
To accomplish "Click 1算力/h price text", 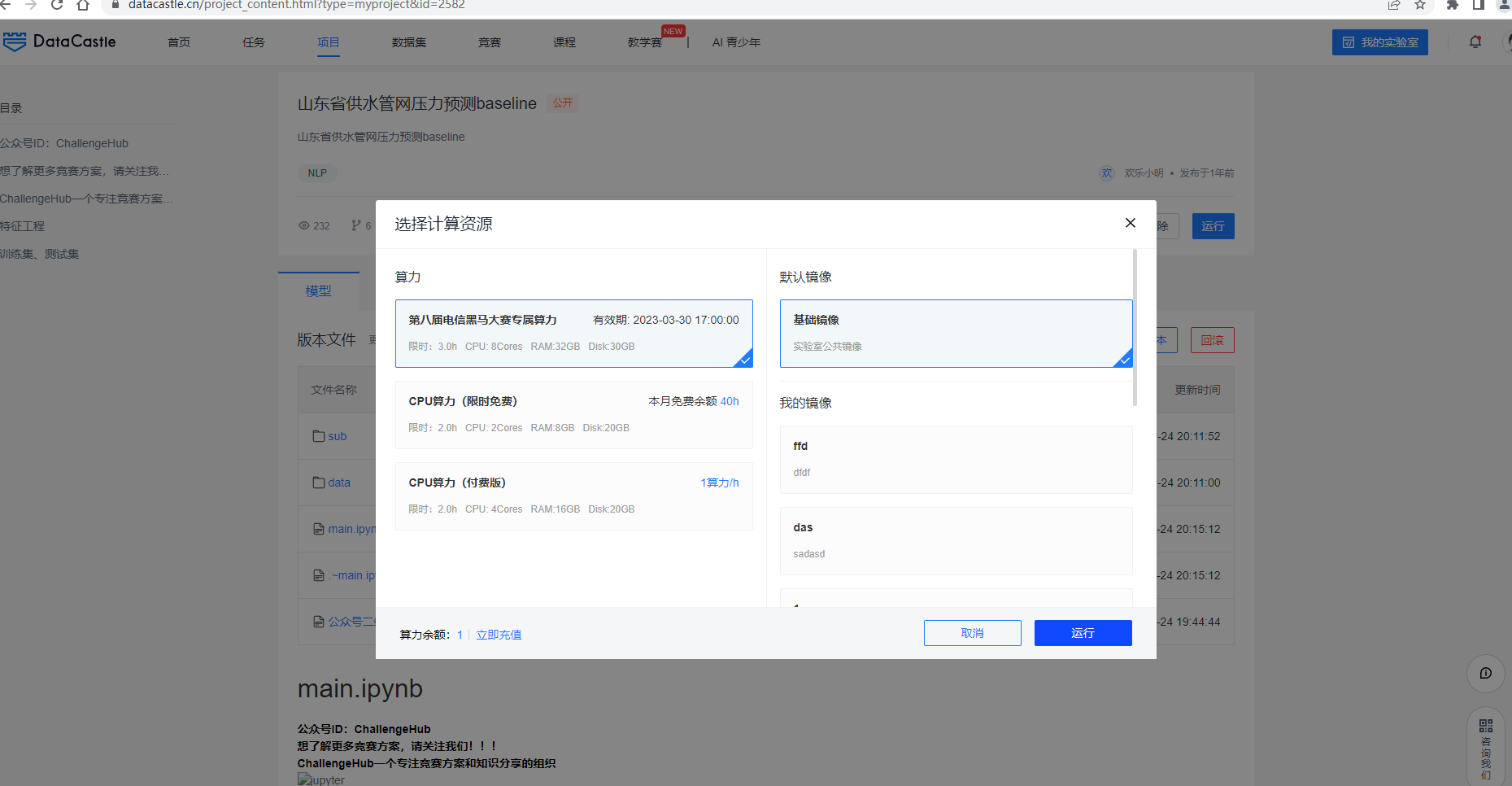I will coord(720,483).
